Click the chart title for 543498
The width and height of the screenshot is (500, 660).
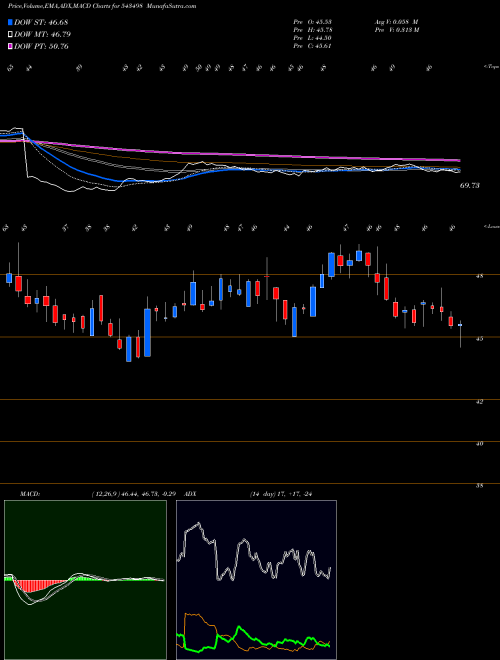coord(74,6)
